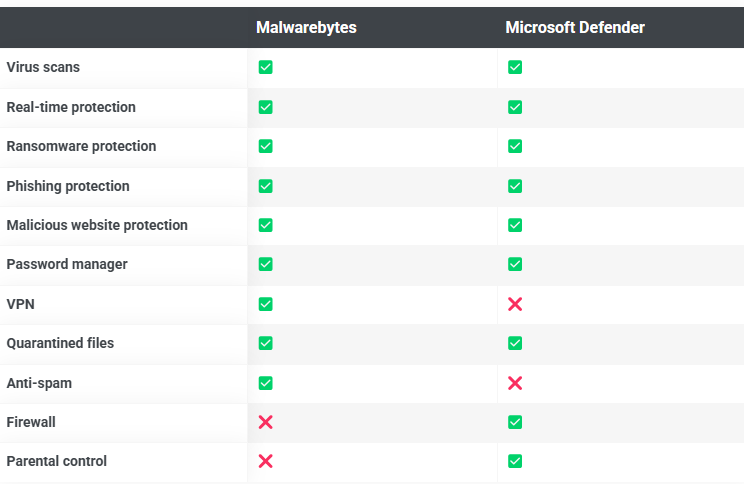This screenshot has height=484, width=744.
Task: Click Microsoft Defender Quarantined files checkmark
Action: coord(515,343)
